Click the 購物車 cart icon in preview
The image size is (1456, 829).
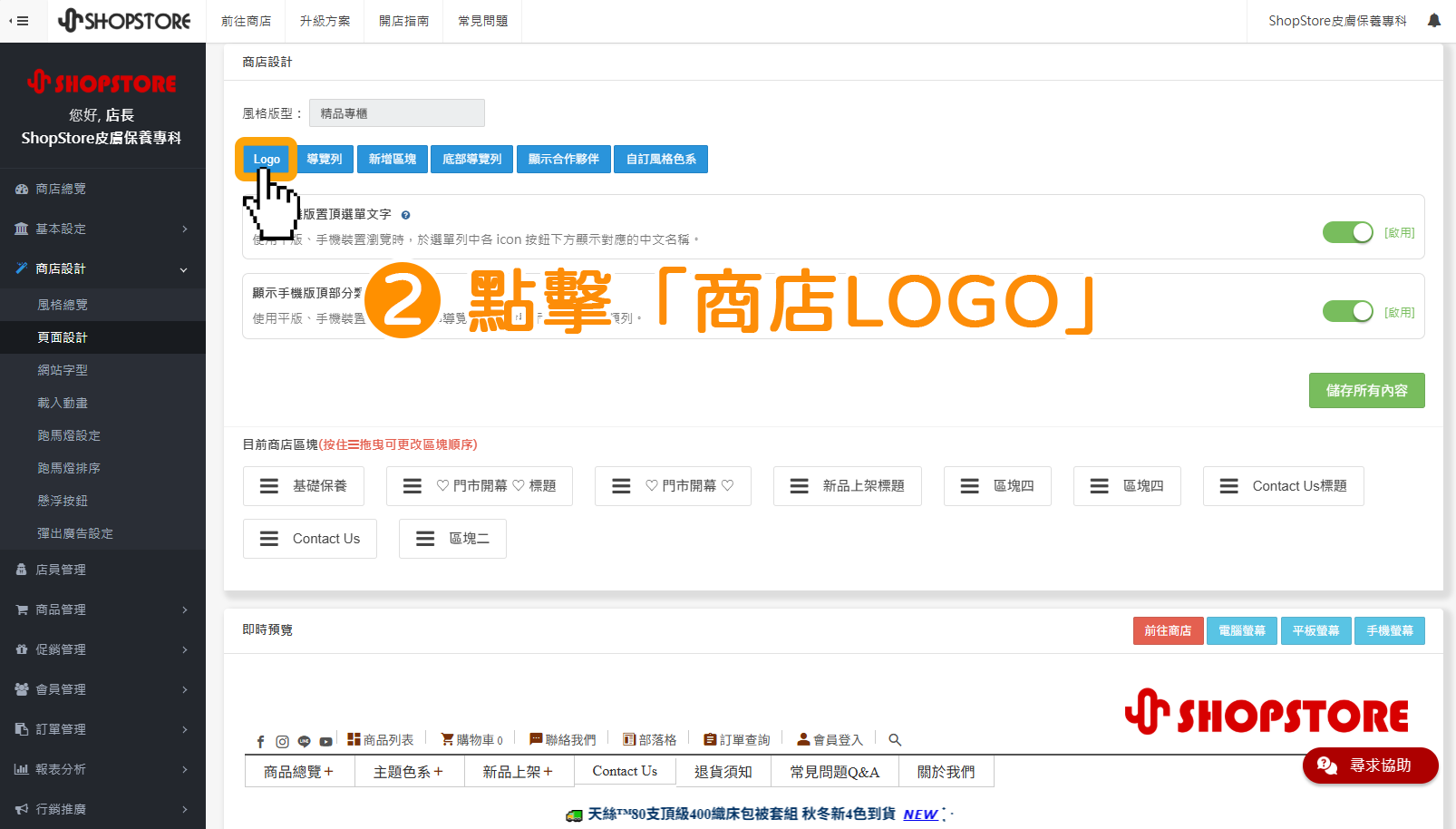tap(446, 737)
